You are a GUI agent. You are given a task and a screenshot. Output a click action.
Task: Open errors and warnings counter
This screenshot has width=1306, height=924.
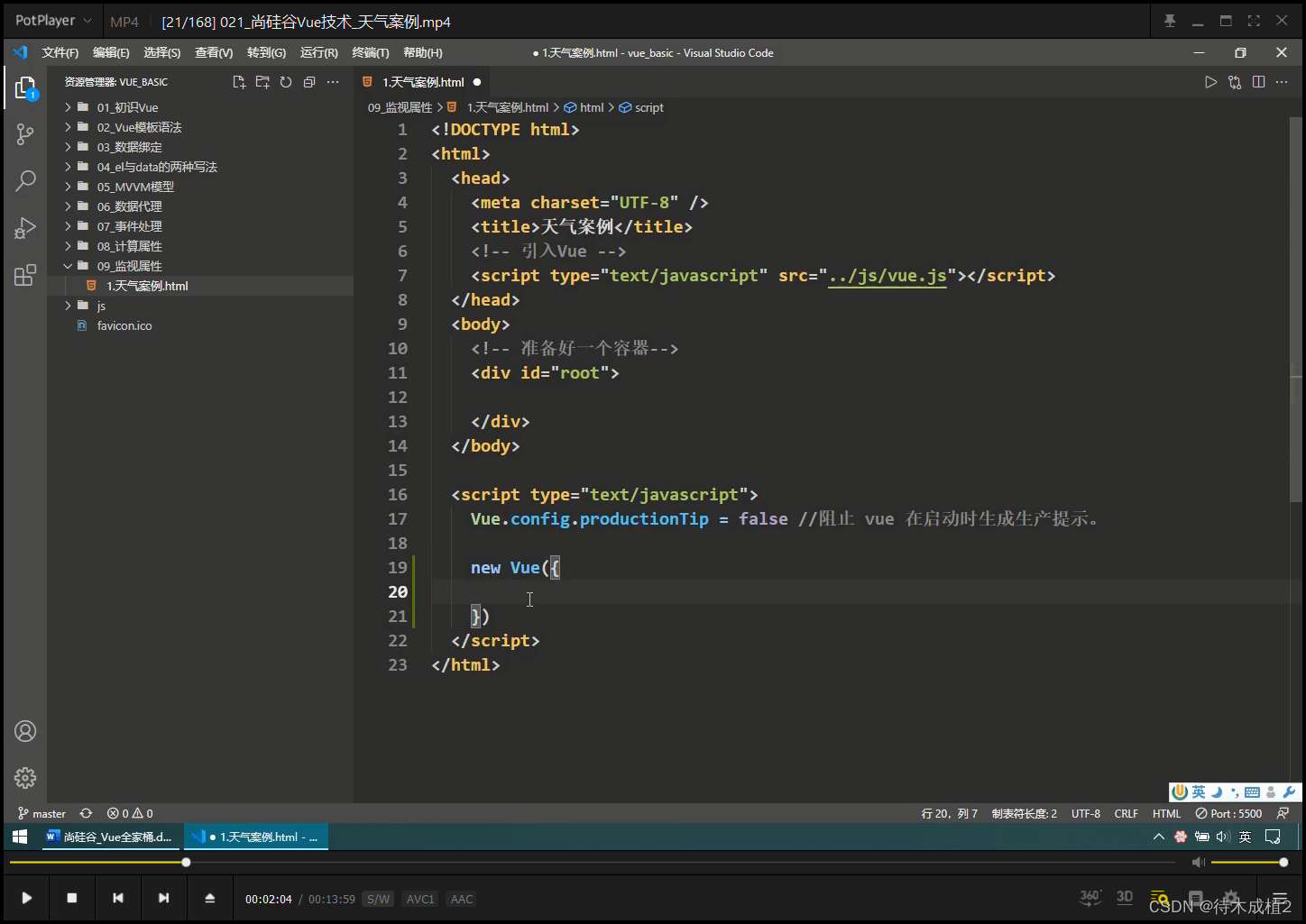(x=130, y=813)
